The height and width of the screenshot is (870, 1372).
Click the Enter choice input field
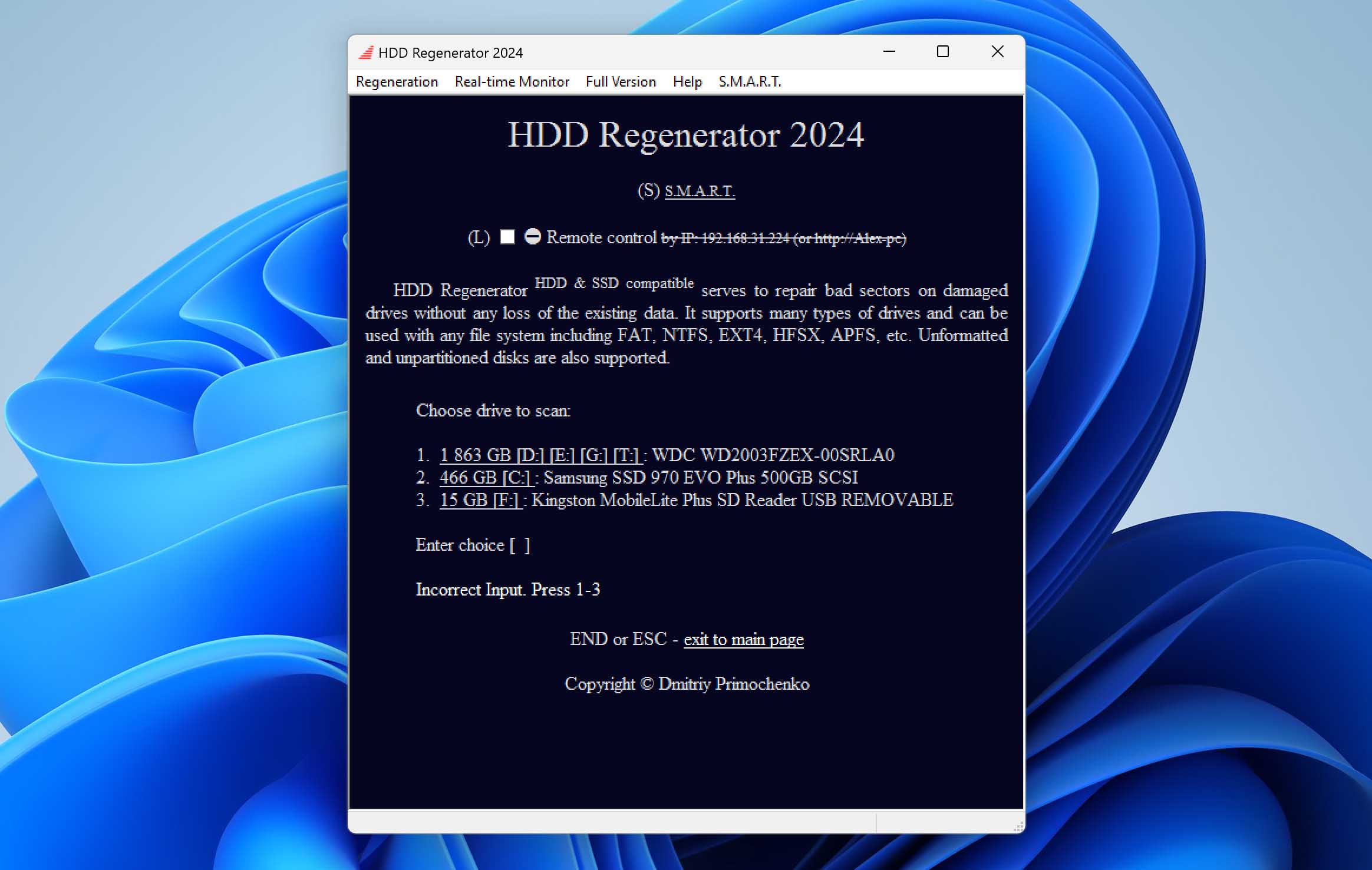tap(521, 545)
